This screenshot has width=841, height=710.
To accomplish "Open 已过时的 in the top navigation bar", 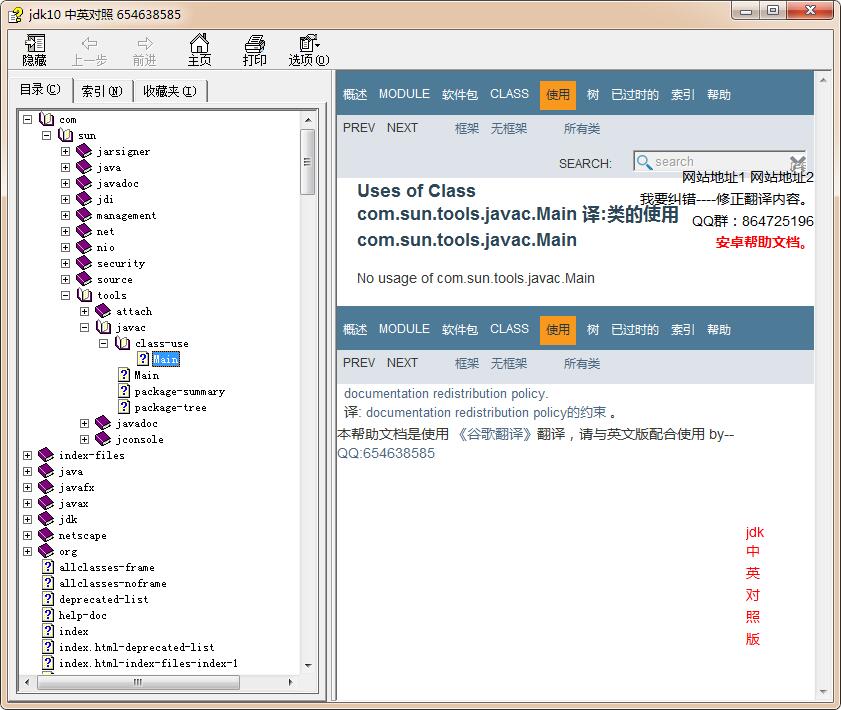I will [x=635, y=94].
